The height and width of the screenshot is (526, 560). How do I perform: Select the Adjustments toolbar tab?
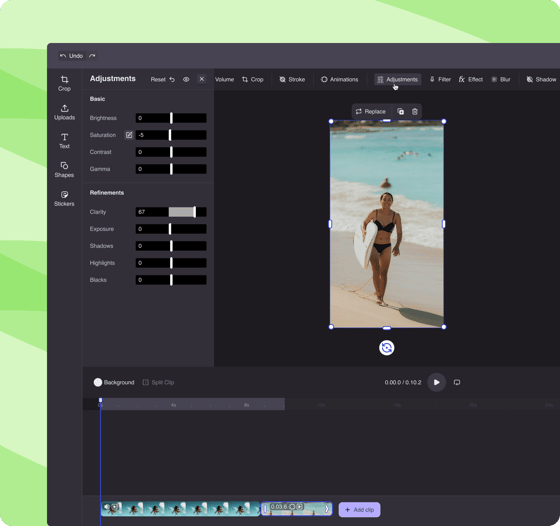[398, 79]
